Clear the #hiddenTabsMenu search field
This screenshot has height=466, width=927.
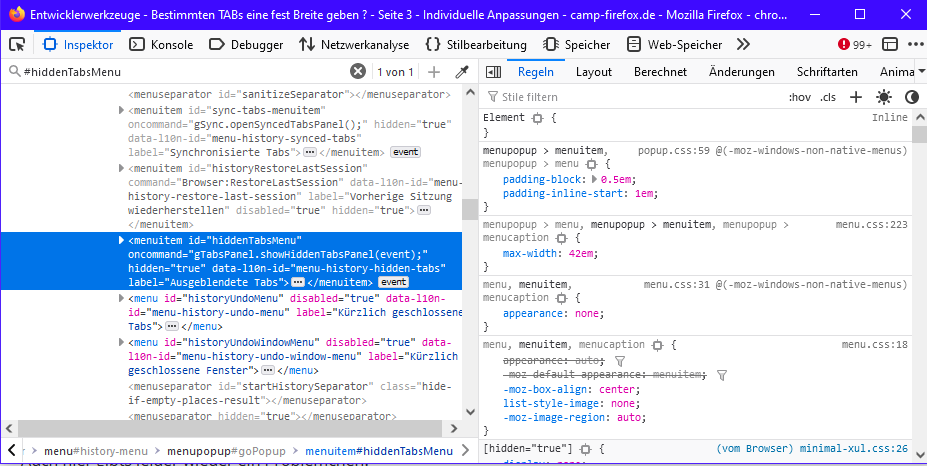tap(358, 72)
